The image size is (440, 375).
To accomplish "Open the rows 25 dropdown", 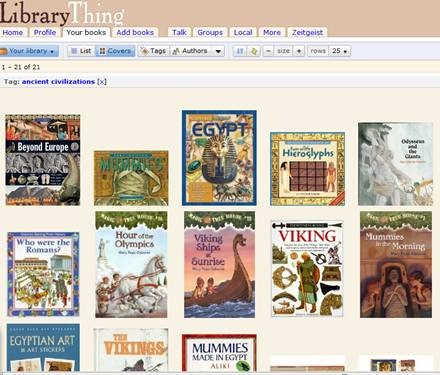I will point(340,51).
